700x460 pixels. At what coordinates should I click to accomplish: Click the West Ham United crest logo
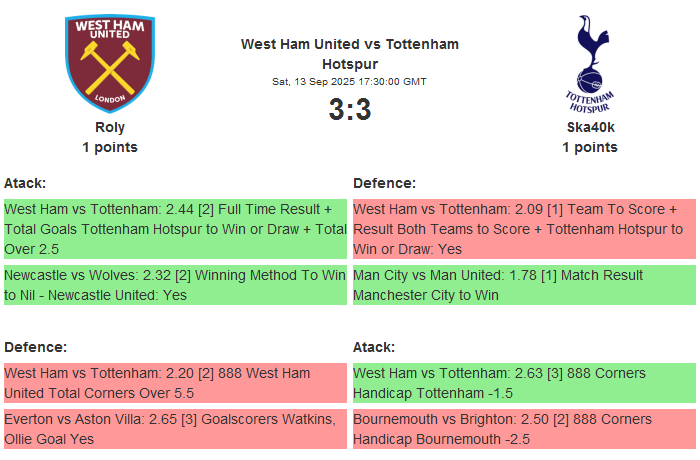point(110,62)
